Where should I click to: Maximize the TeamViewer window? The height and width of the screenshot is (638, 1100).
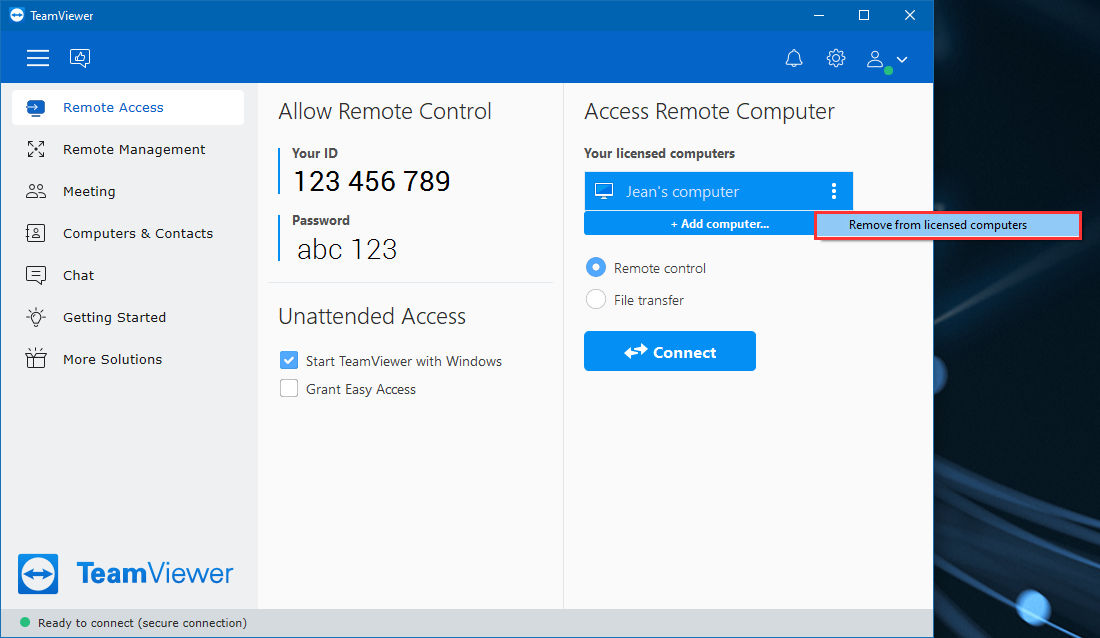tap(864, 15)
